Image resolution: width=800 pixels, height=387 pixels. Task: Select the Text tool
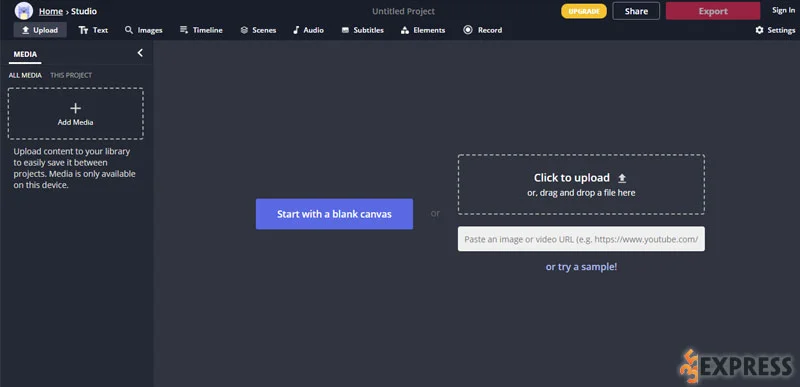click(x=93, y=30)
